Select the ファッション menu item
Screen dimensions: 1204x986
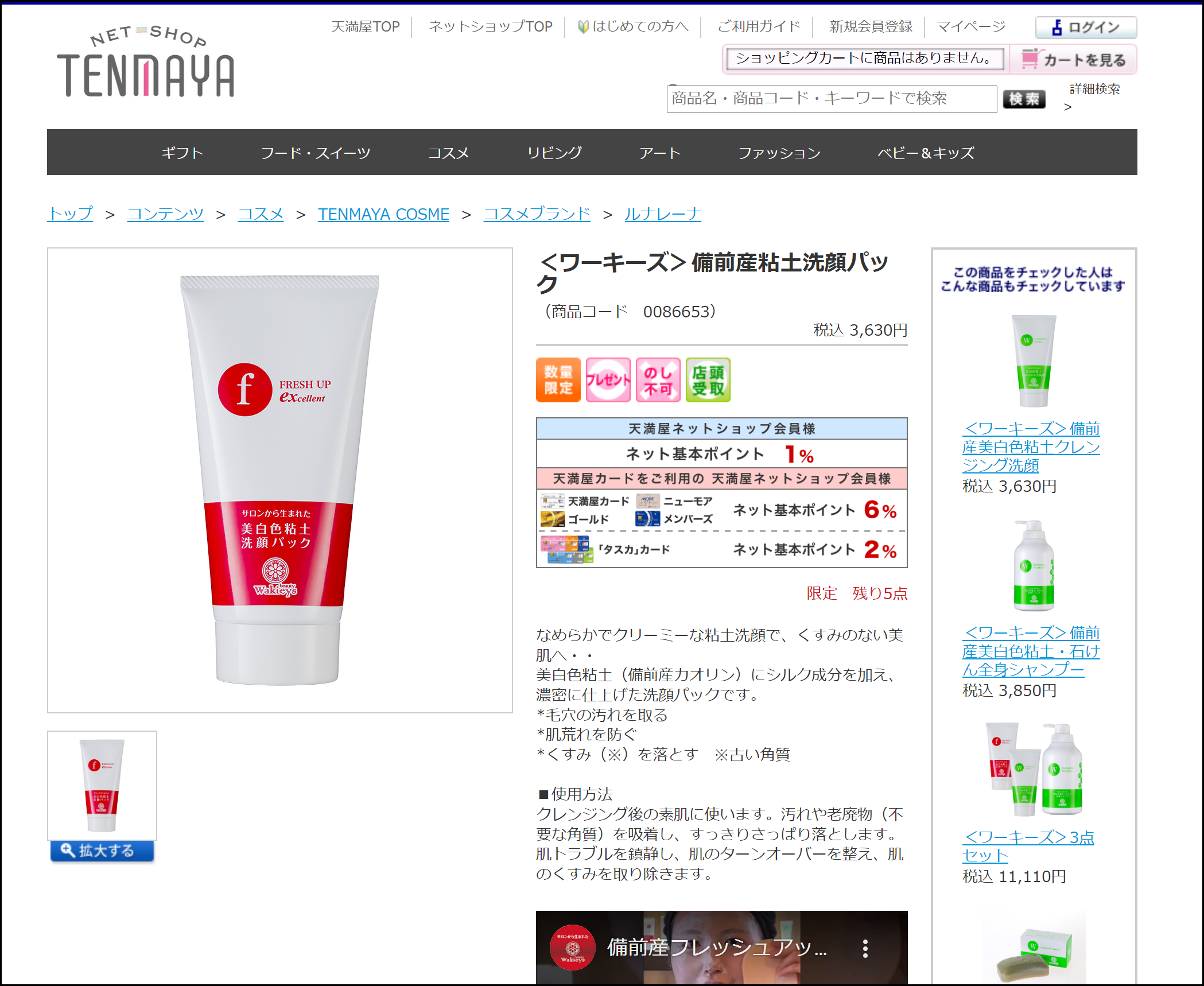779,153
